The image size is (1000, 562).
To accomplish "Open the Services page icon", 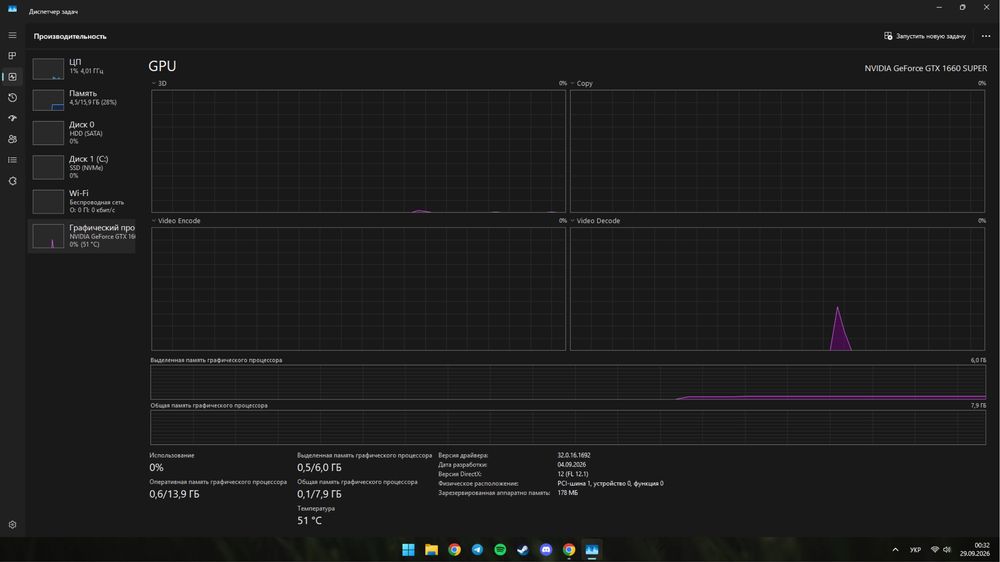I will [x=12, y=181].
